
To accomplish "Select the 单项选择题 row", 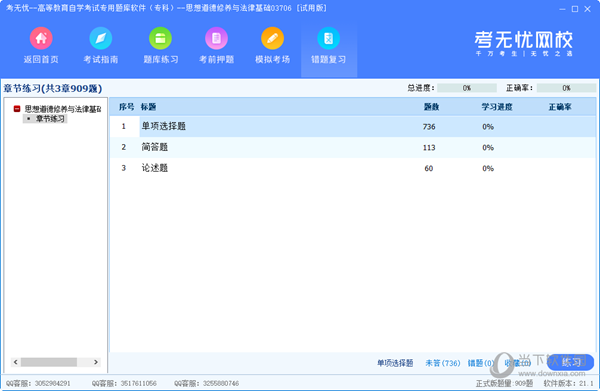I will tap(353, 127).
